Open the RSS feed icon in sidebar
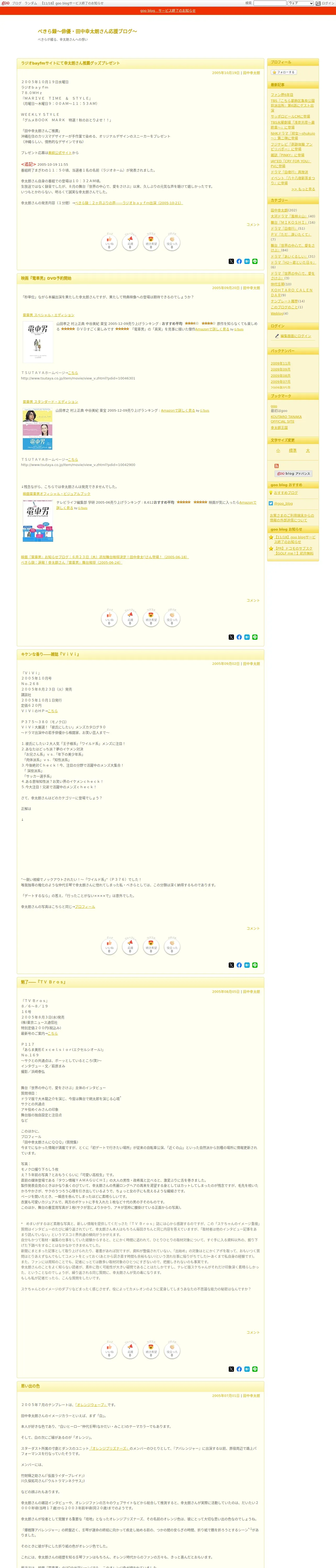Screen dimensions: 336x1568 [x=276, y=466]
